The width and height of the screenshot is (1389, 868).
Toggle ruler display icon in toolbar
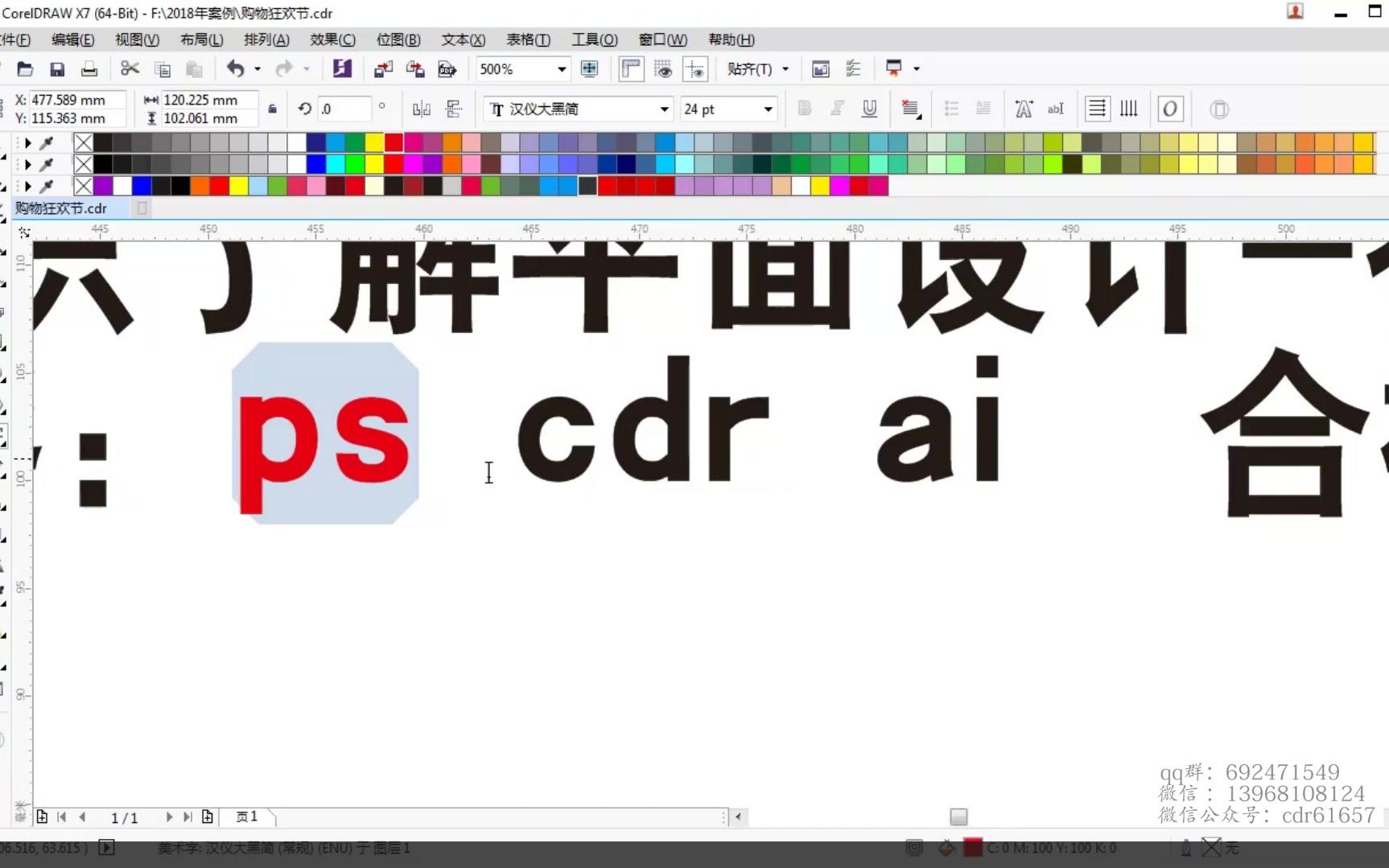tap(631, 68)
